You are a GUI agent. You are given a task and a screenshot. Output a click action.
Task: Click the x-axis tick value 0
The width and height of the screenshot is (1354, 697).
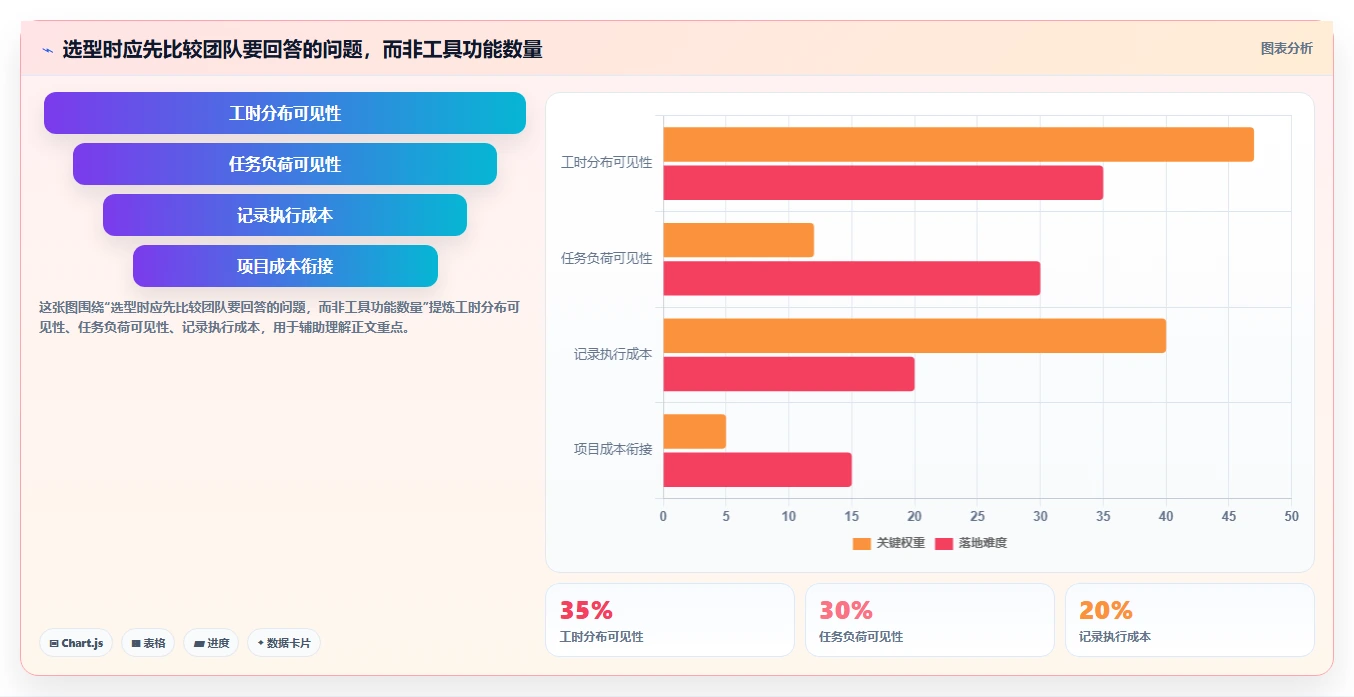click(x=663, y=516)
